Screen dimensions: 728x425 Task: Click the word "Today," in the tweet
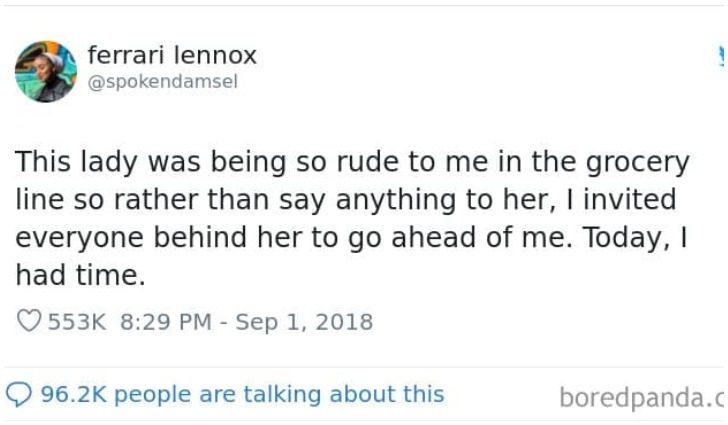pyautogui.click(x=627, y=238)
